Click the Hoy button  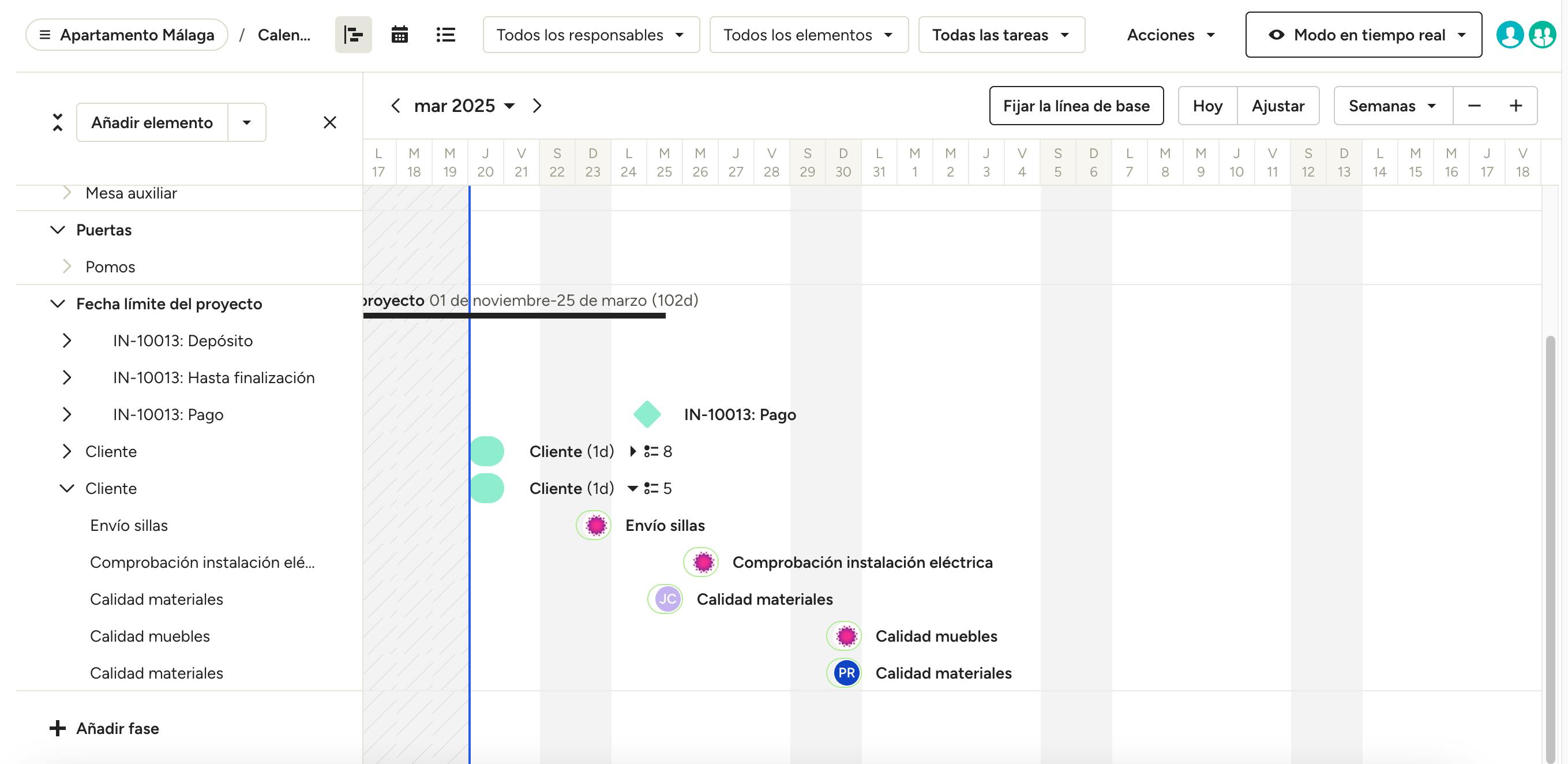(1207, 106)
